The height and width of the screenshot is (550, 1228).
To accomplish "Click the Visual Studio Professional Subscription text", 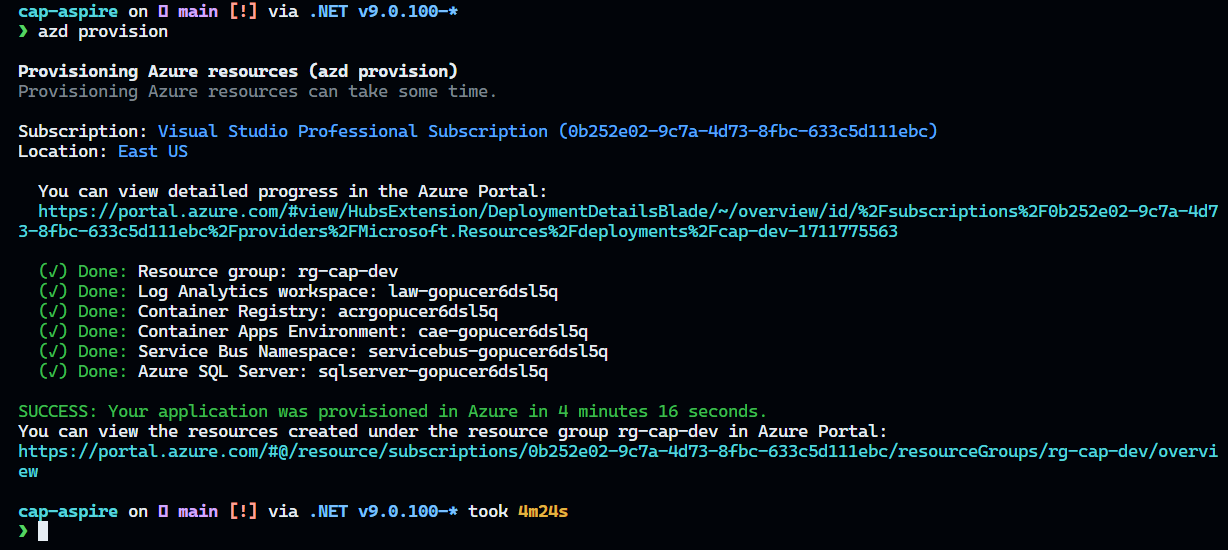I will click(352, 131).
